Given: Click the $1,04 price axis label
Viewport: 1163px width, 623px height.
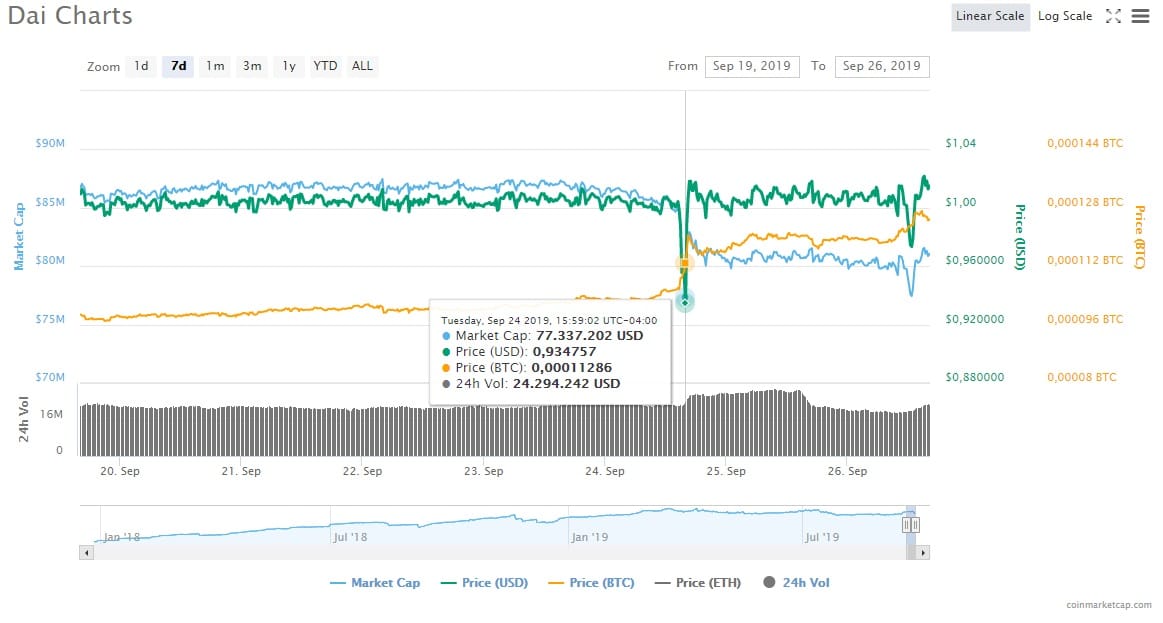Looking at the screenshot, I should point(961,143).
